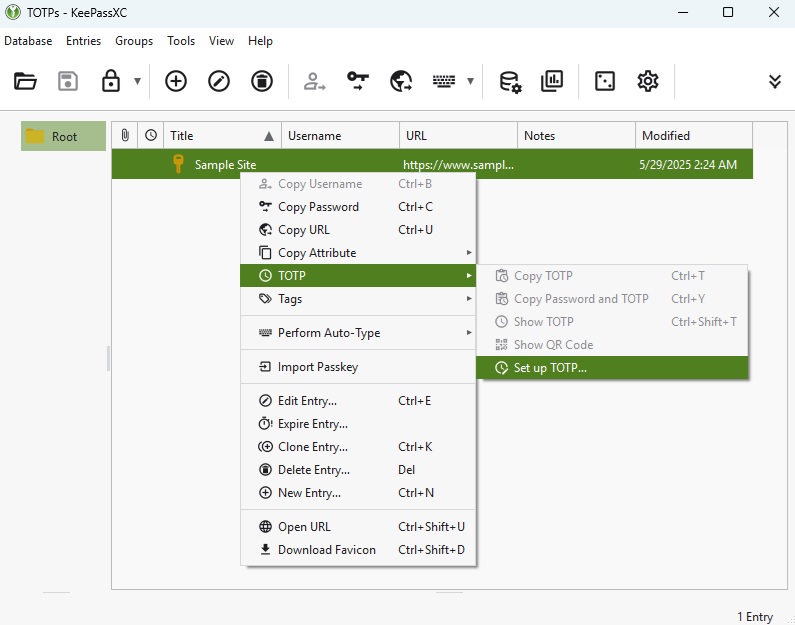Open the password generator dice icon
795x625 pixels.
[x=605, y=82]
